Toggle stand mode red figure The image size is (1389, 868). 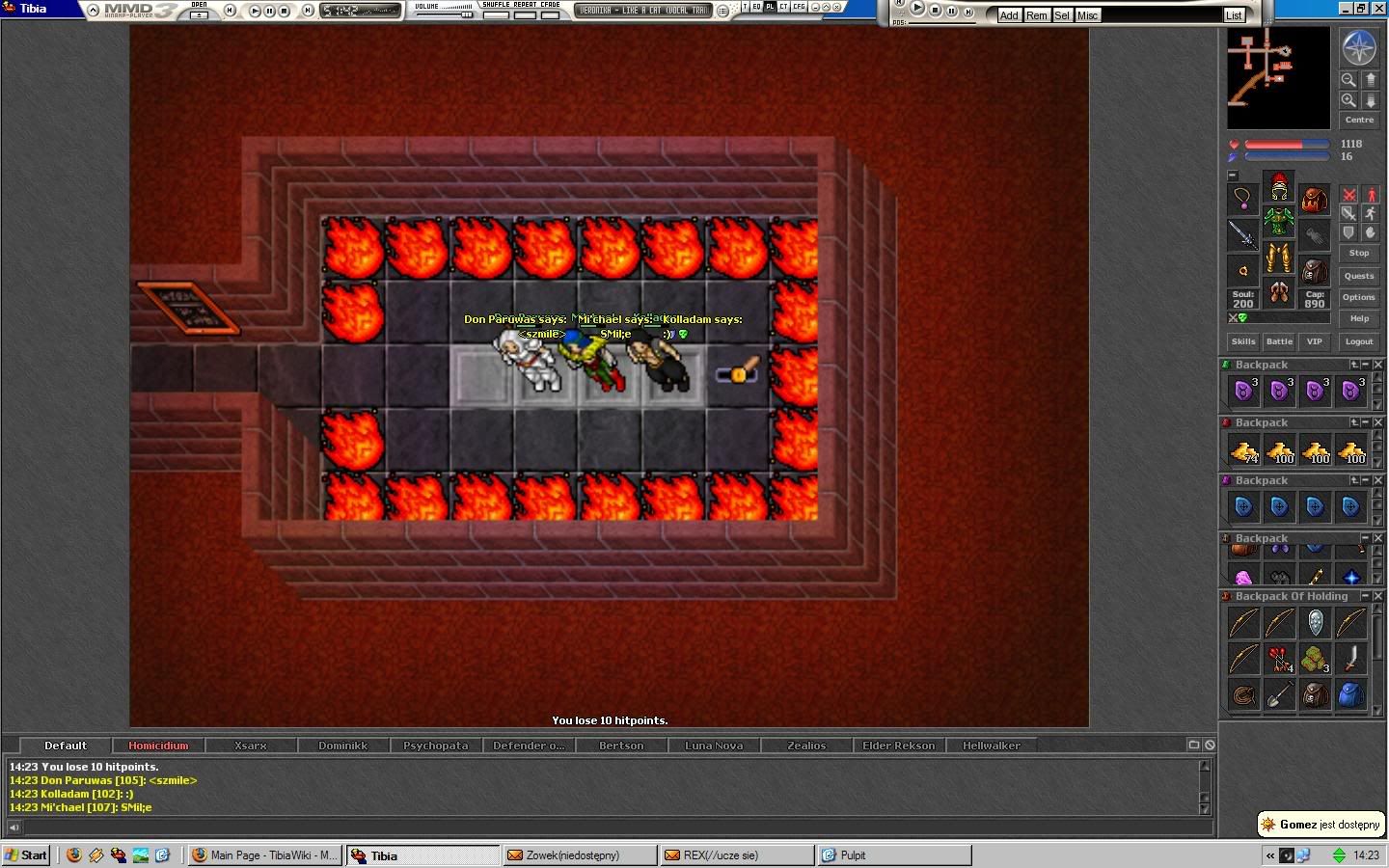point(1370,195)
